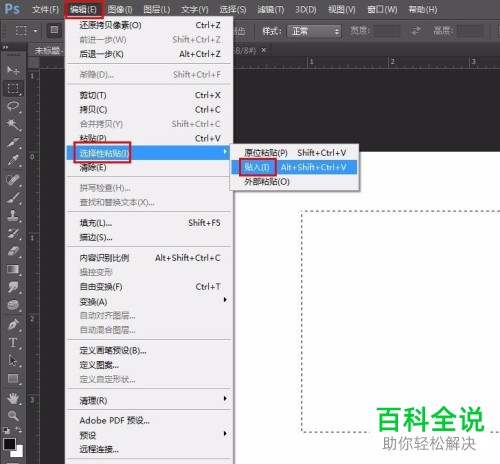Expand the 预设 submenu arrow
500x464 pixels.
tap(225, 433)
